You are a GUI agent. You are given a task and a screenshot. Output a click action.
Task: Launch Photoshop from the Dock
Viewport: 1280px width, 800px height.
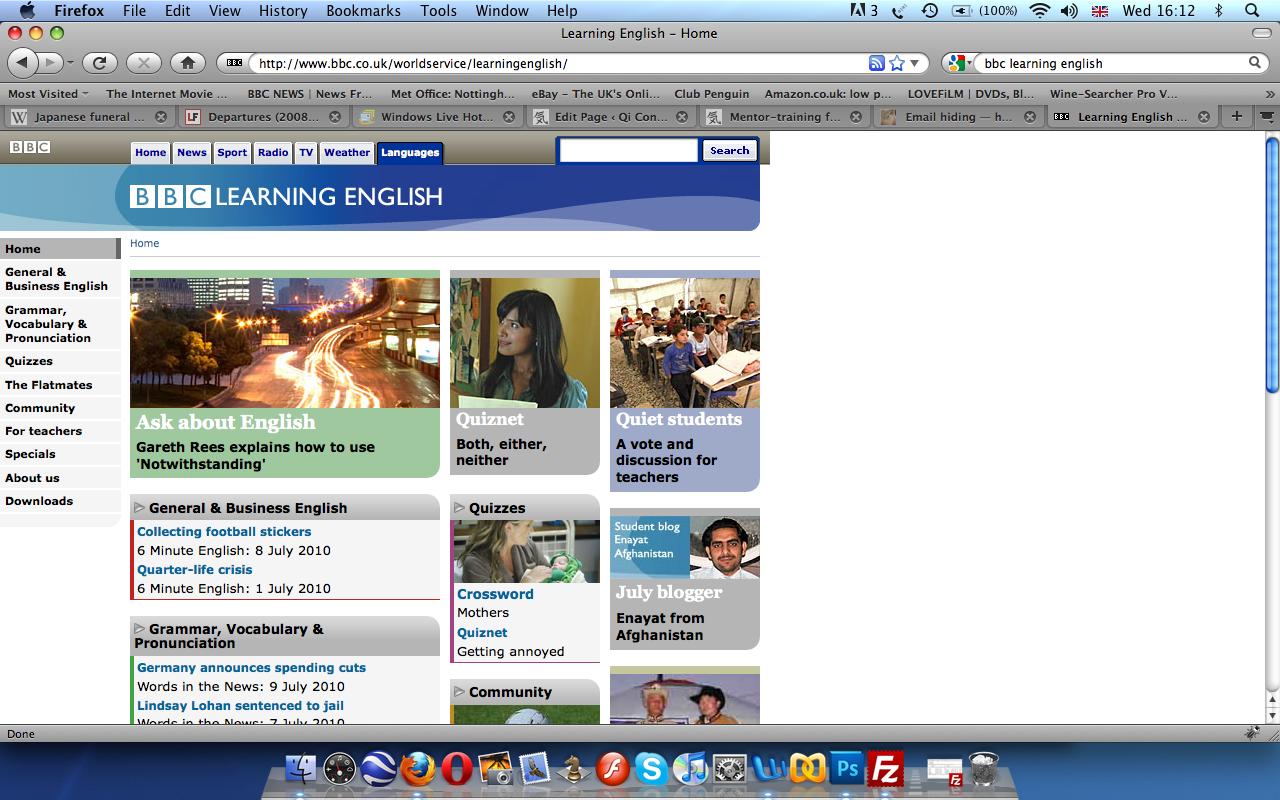847,768
